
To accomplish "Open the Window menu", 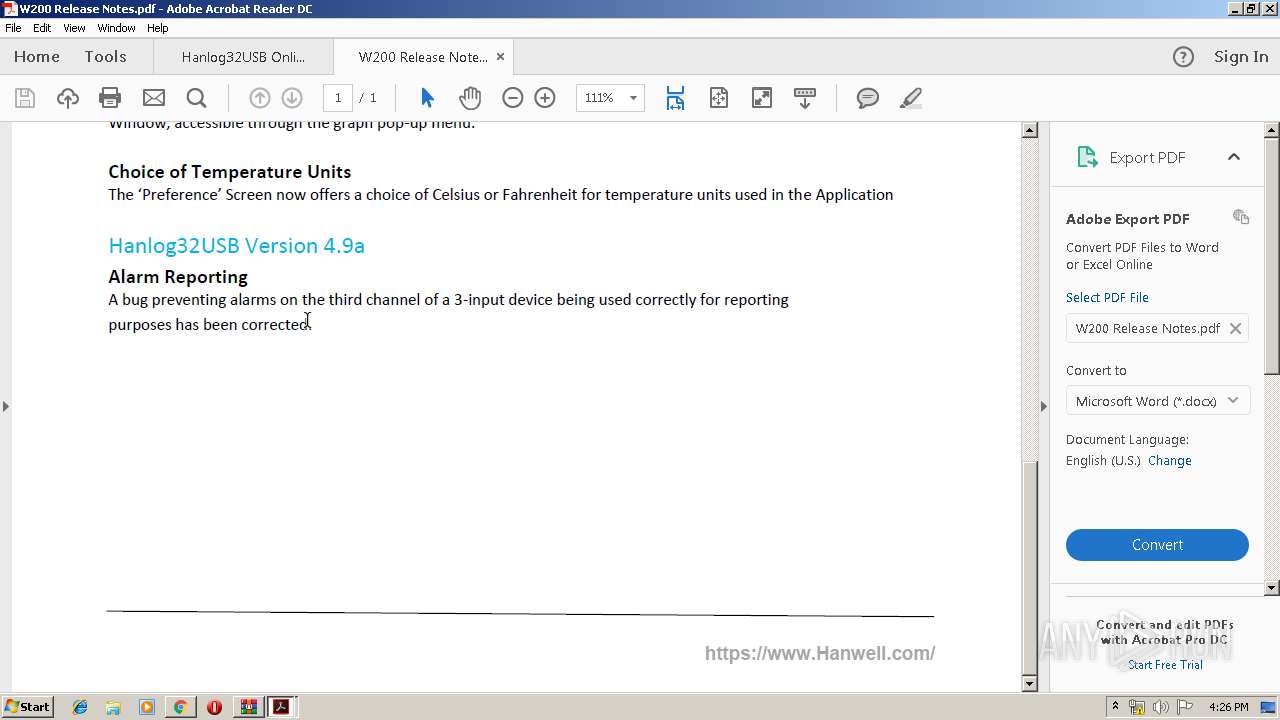I will click(x=116, y=28).
